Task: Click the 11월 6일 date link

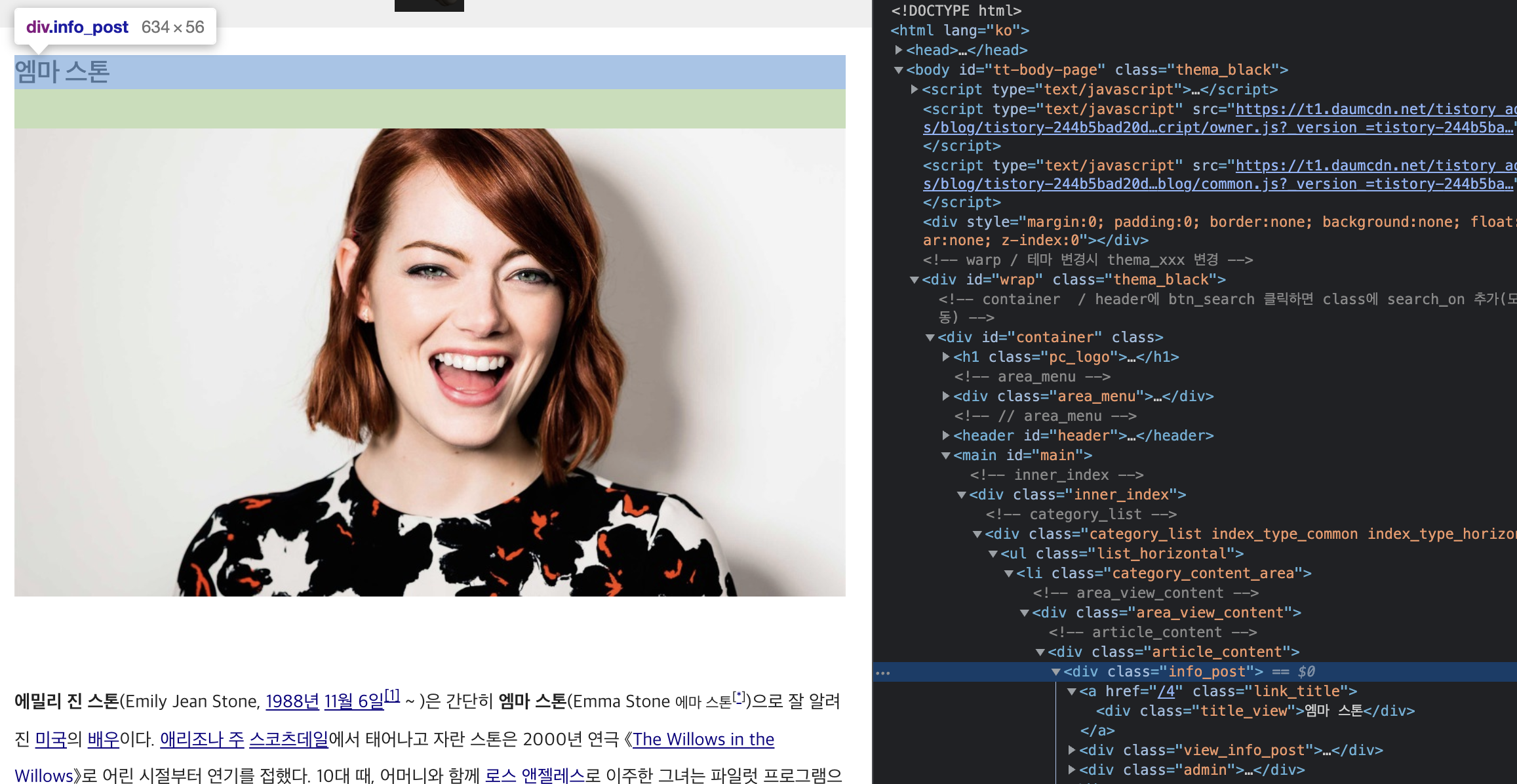Action: point(354,701)
